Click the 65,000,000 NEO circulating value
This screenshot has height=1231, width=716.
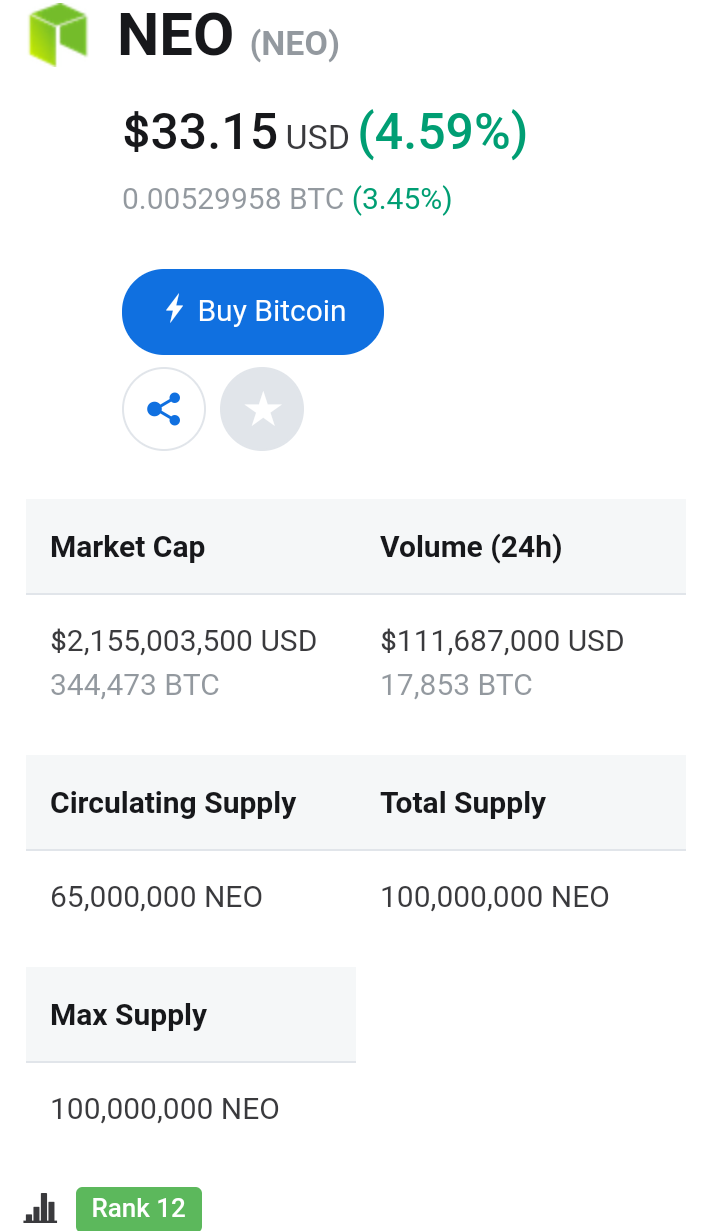(x=157, y=897)
